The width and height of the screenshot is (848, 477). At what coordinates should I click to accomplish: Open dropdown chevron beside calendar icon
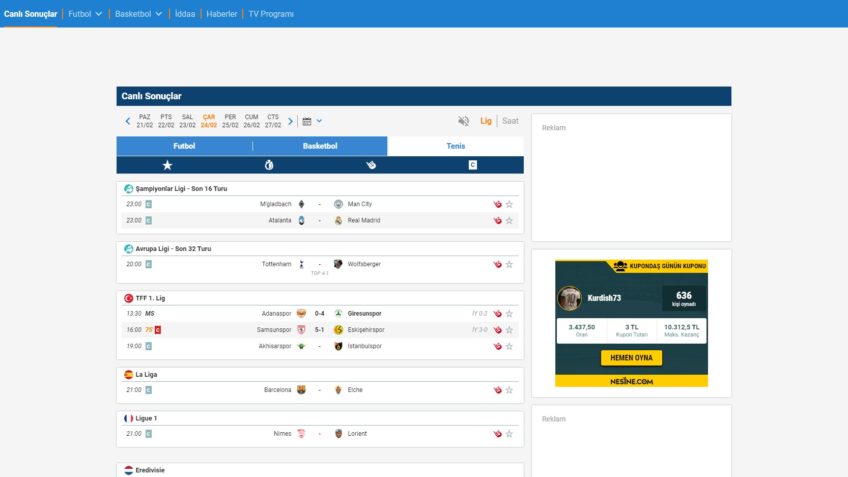tap(319, 121)
